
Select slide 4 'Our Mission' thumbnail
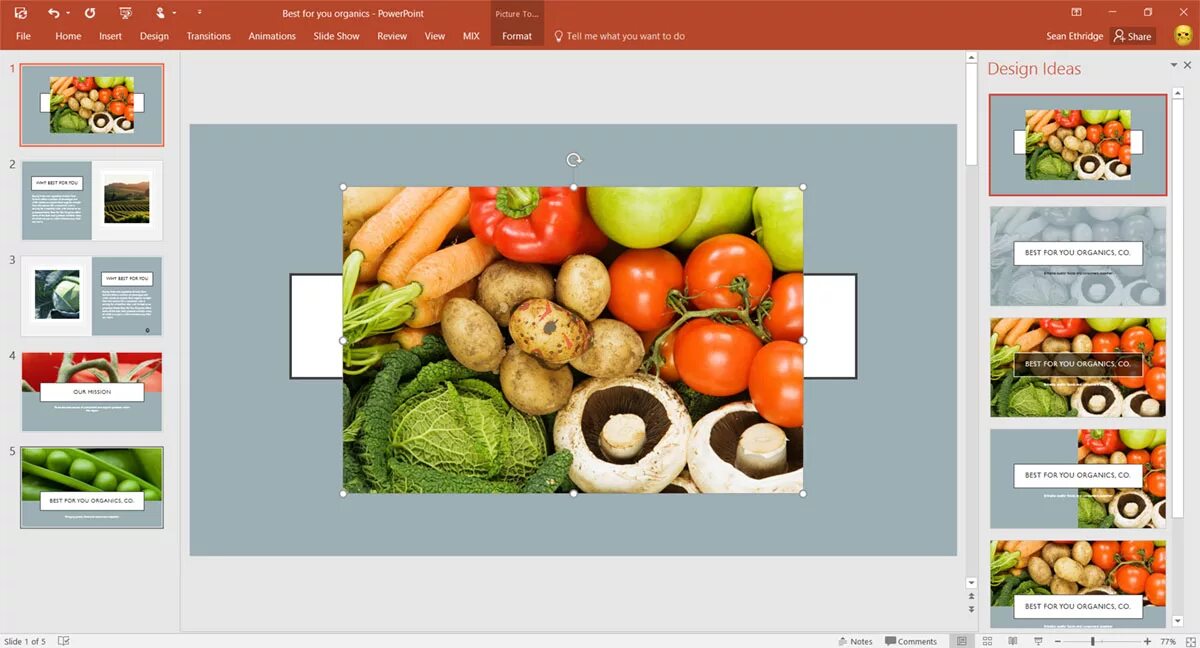[92, 392]
